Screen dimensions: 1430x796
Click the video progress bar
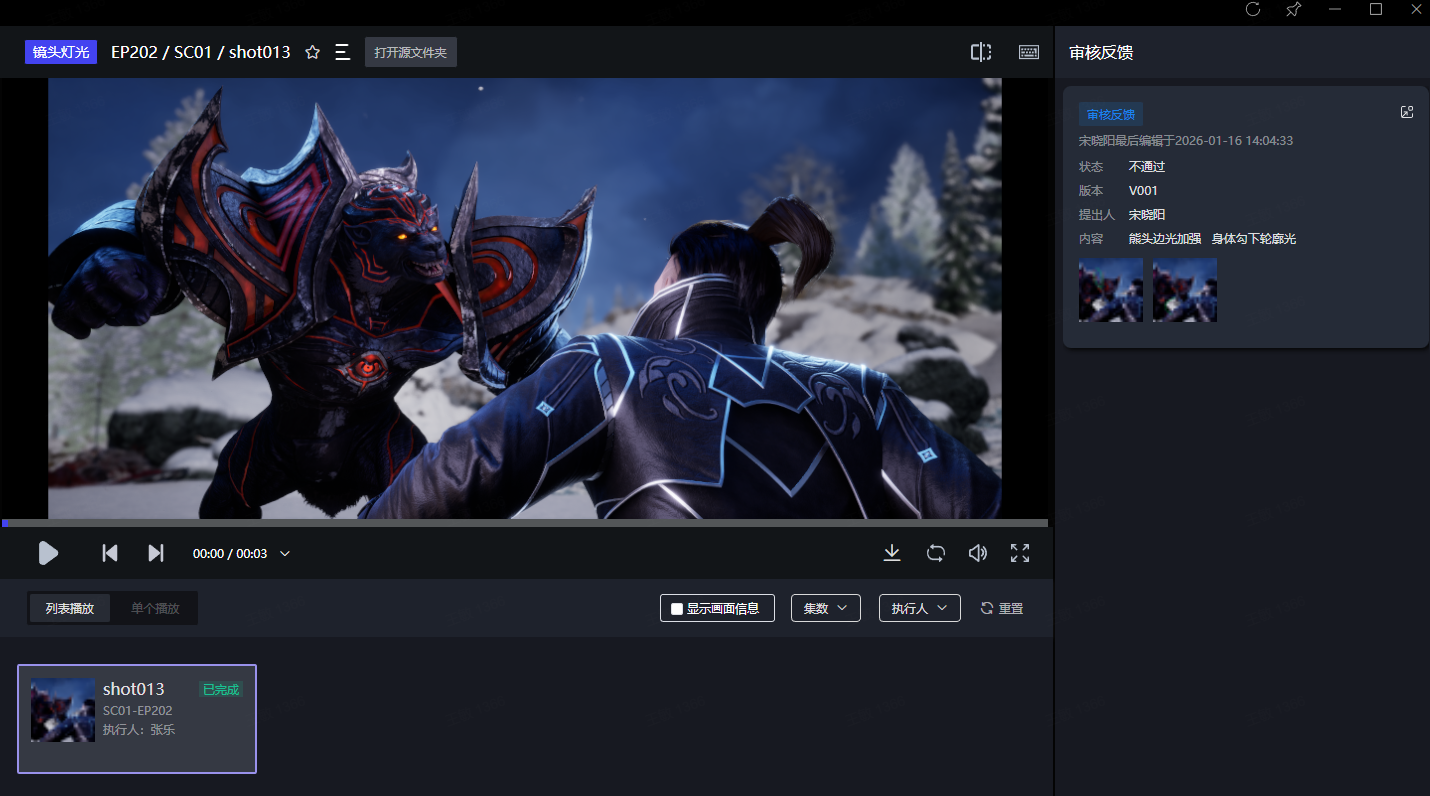point(524,523)
